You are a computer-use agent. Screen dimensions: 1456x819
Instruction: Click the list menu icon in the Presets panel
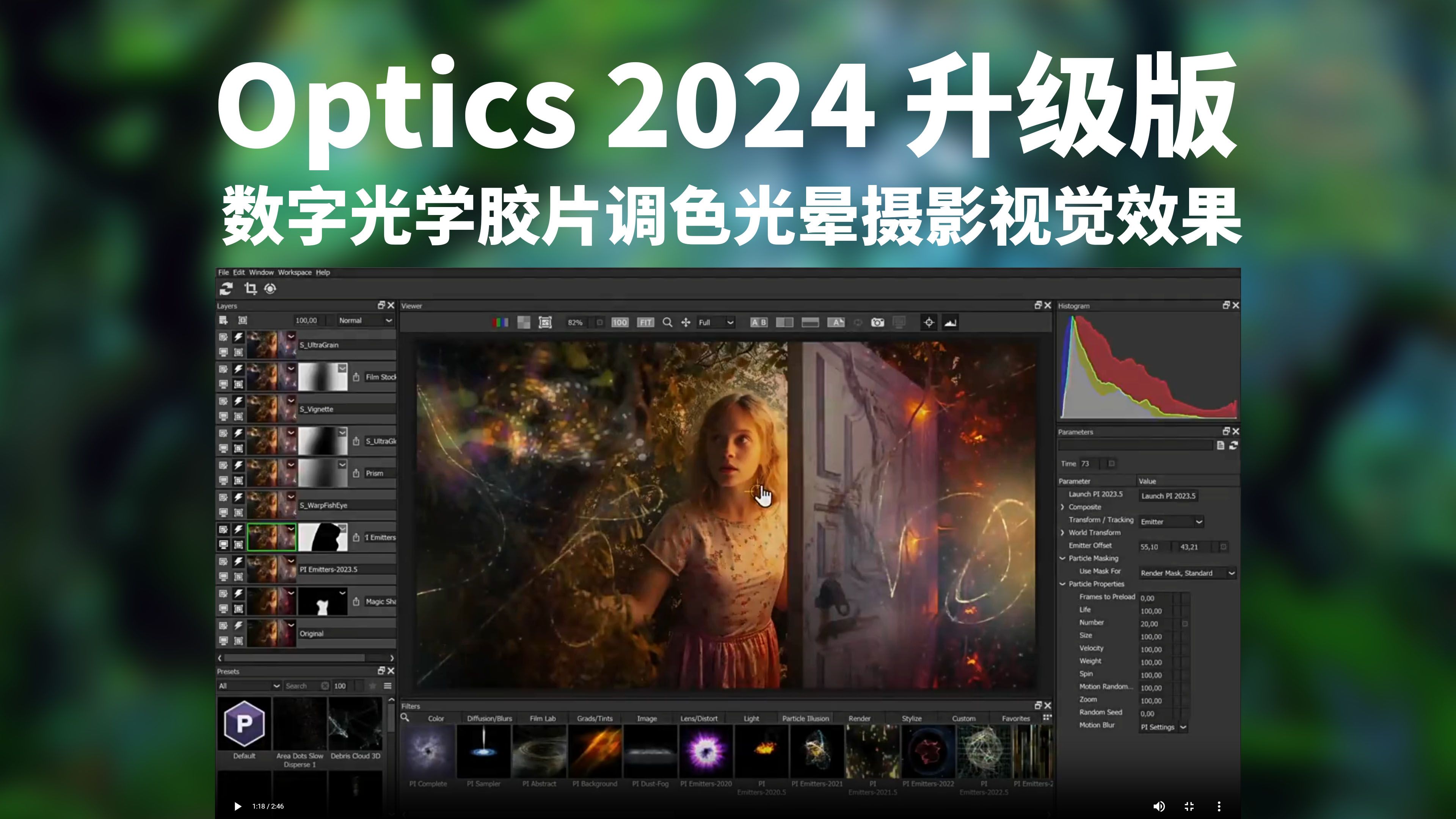(x=388, y=686)
